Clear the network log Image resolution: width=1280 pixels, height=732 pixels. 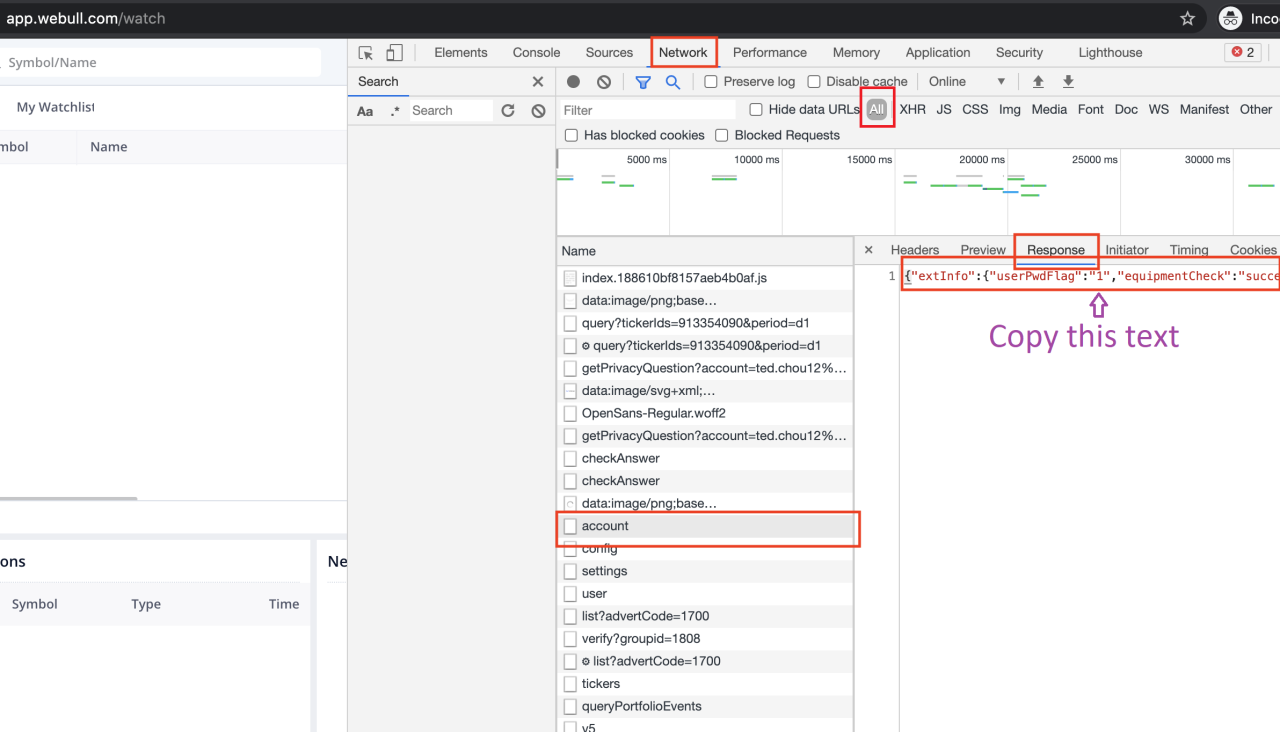click(604, 82)
